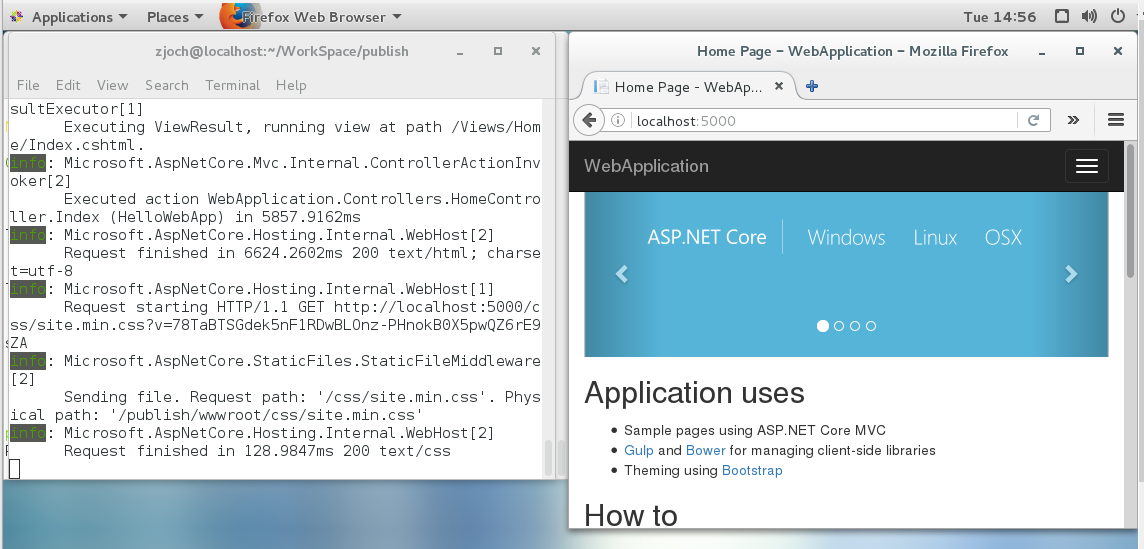Show site information icon in URL bar
The height and width of the screenshot is (549, 1144).
coord(618,120)
